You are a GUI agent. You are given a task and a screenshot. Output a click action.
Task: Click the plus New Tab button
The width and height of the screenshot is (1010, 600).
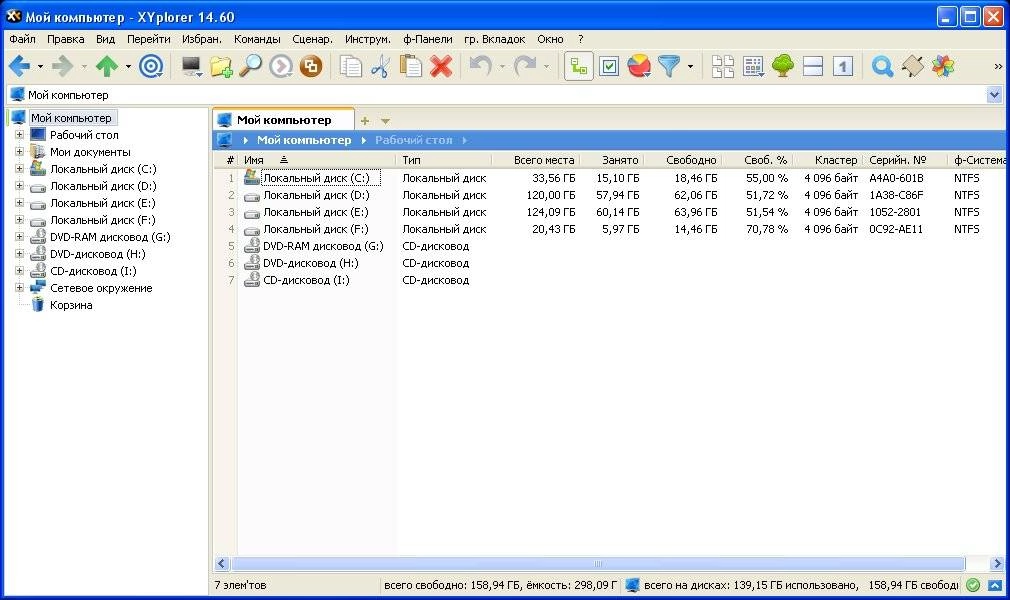[x=365, y=121]
